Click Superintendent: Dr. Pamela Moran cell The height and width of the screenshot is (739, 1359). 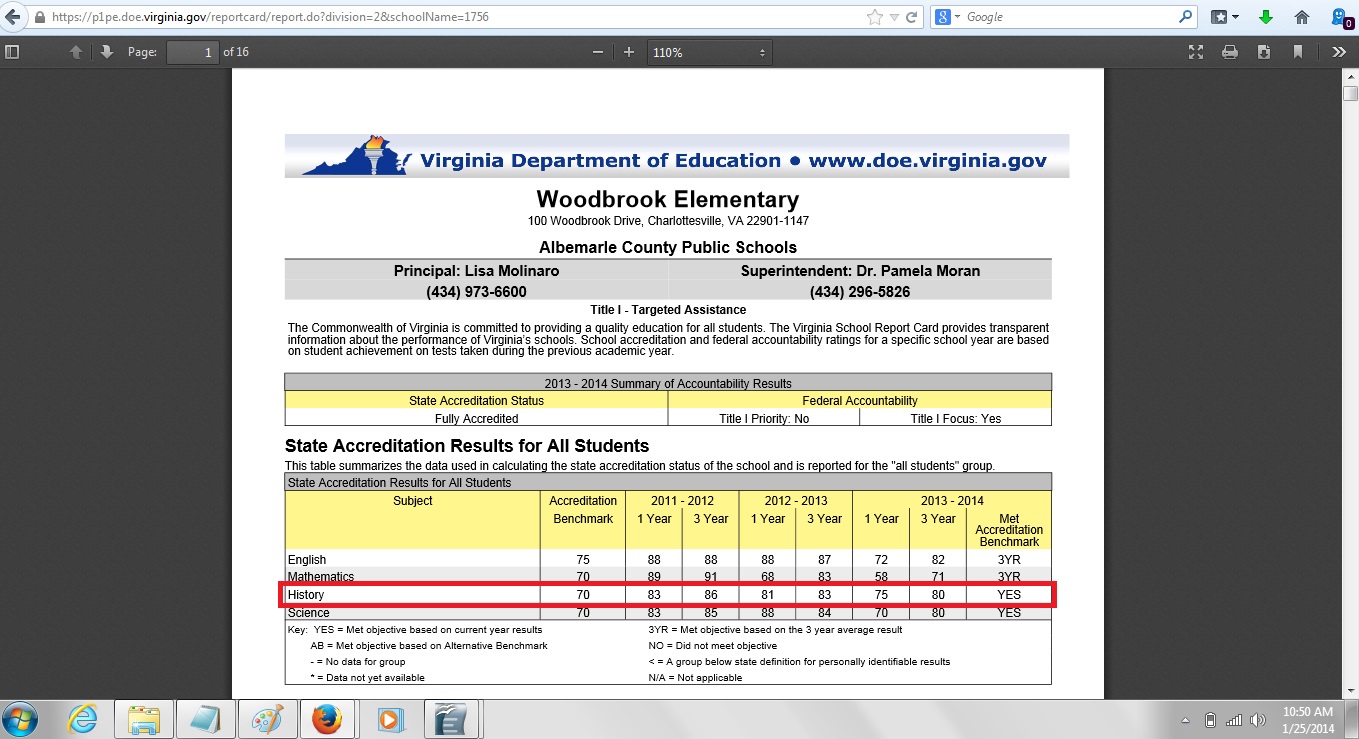[x=860, y=271]
